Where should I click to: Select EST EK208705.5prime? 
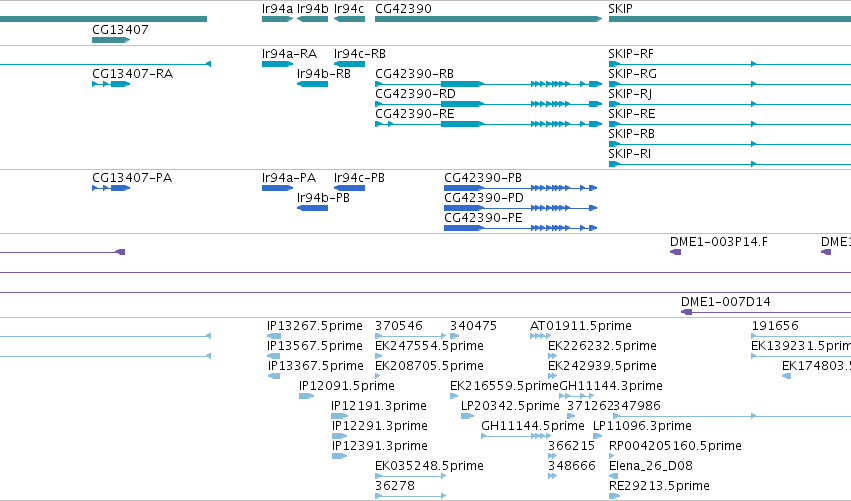[378, 376]
